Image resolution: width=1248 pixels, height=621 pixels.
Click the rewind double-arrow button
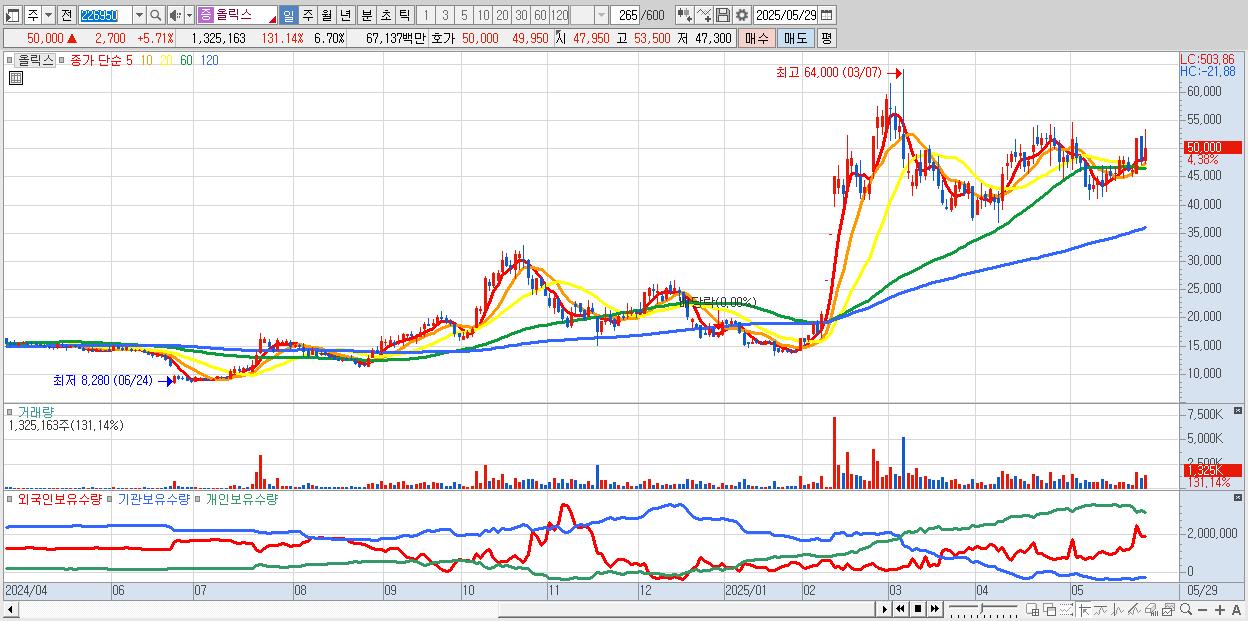coord(901,609)
